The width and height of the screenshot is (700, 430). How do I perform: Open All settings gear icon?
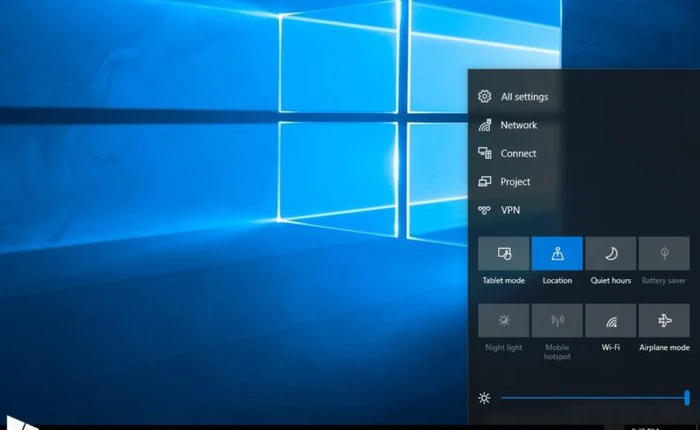click(x=484, y=96)
